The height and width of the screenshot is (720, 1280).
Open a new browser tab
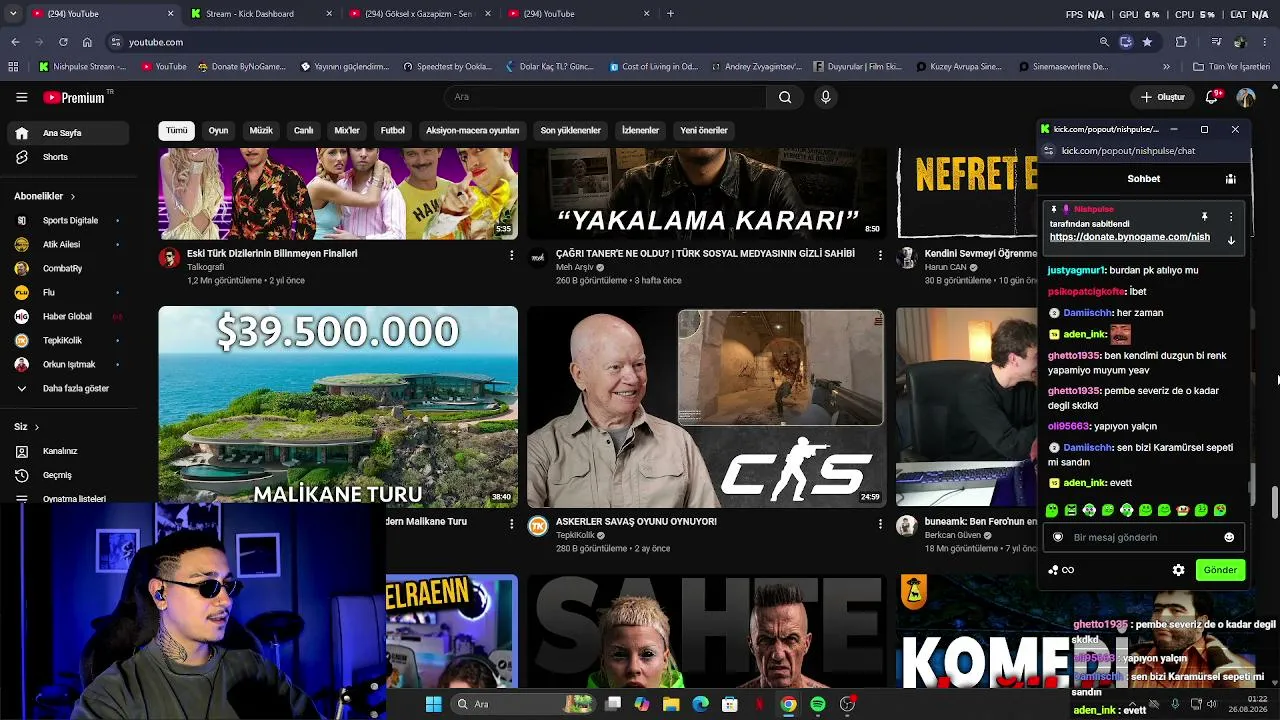670,14
